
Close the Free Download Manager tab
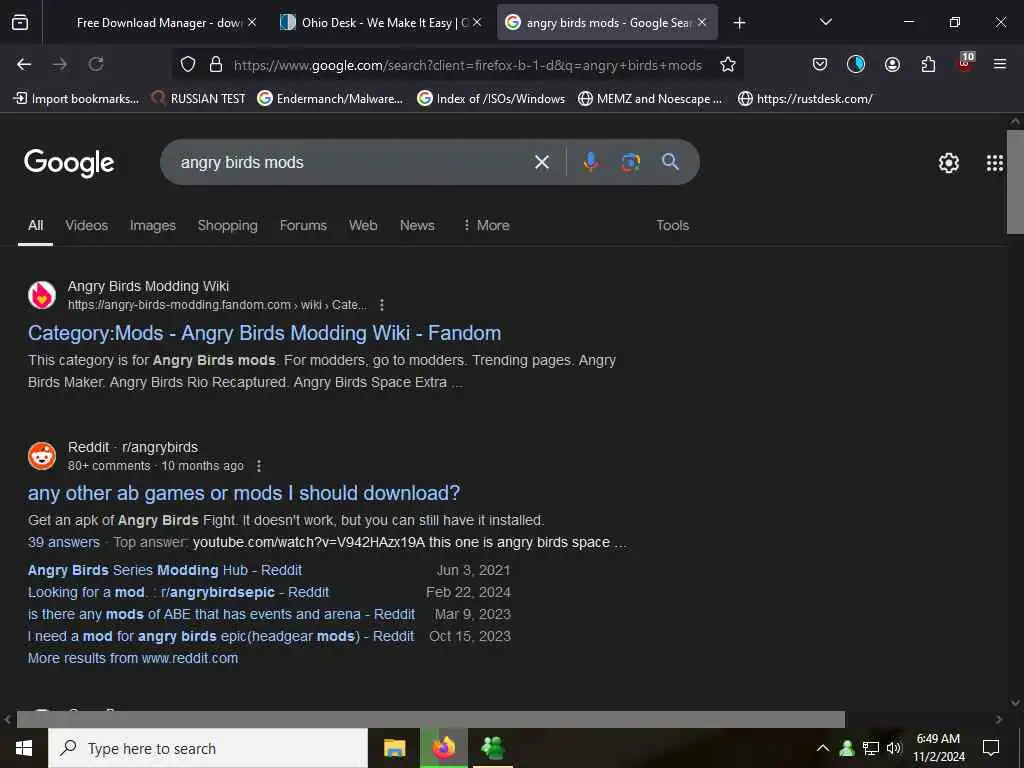pos(252,23)
